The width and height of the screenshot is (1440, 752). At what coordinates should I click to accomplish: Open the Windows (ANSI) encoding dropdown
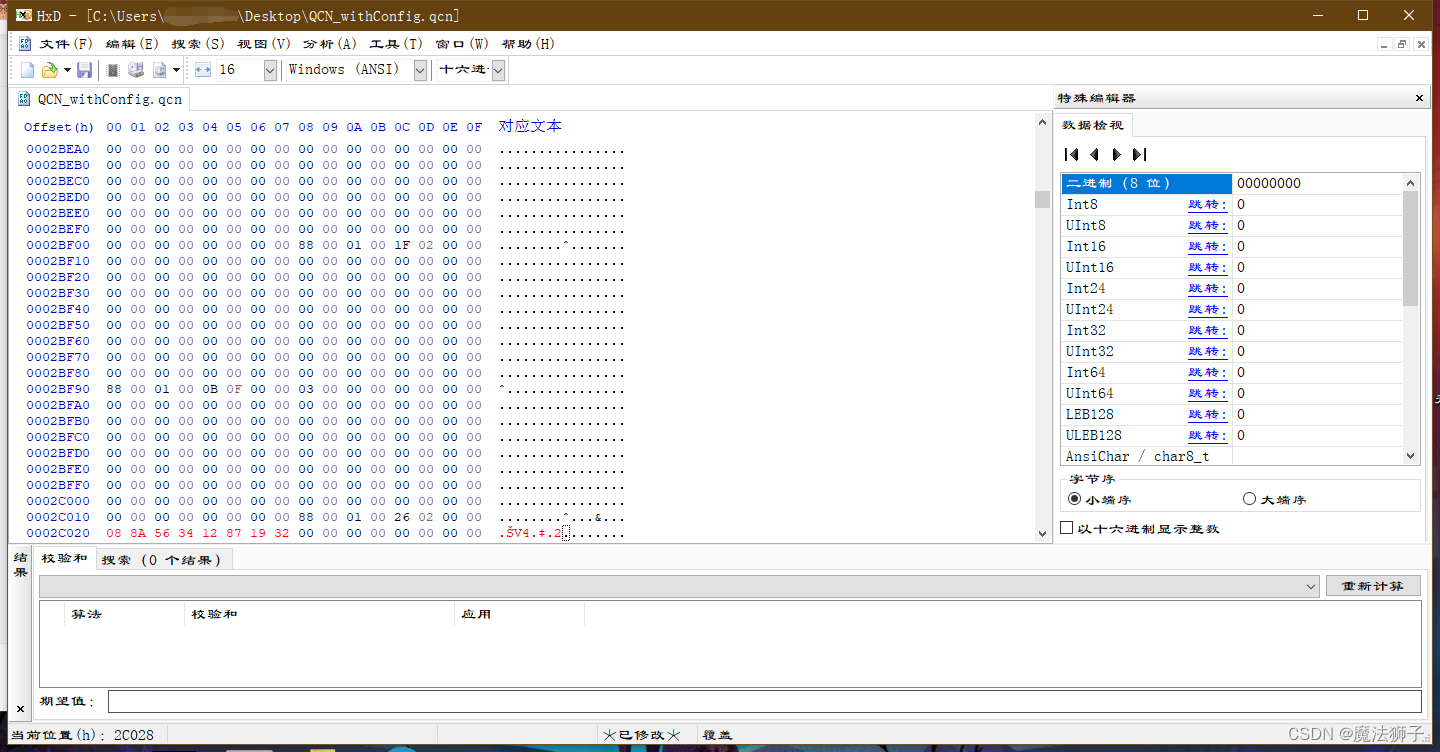tap(420, 69)
